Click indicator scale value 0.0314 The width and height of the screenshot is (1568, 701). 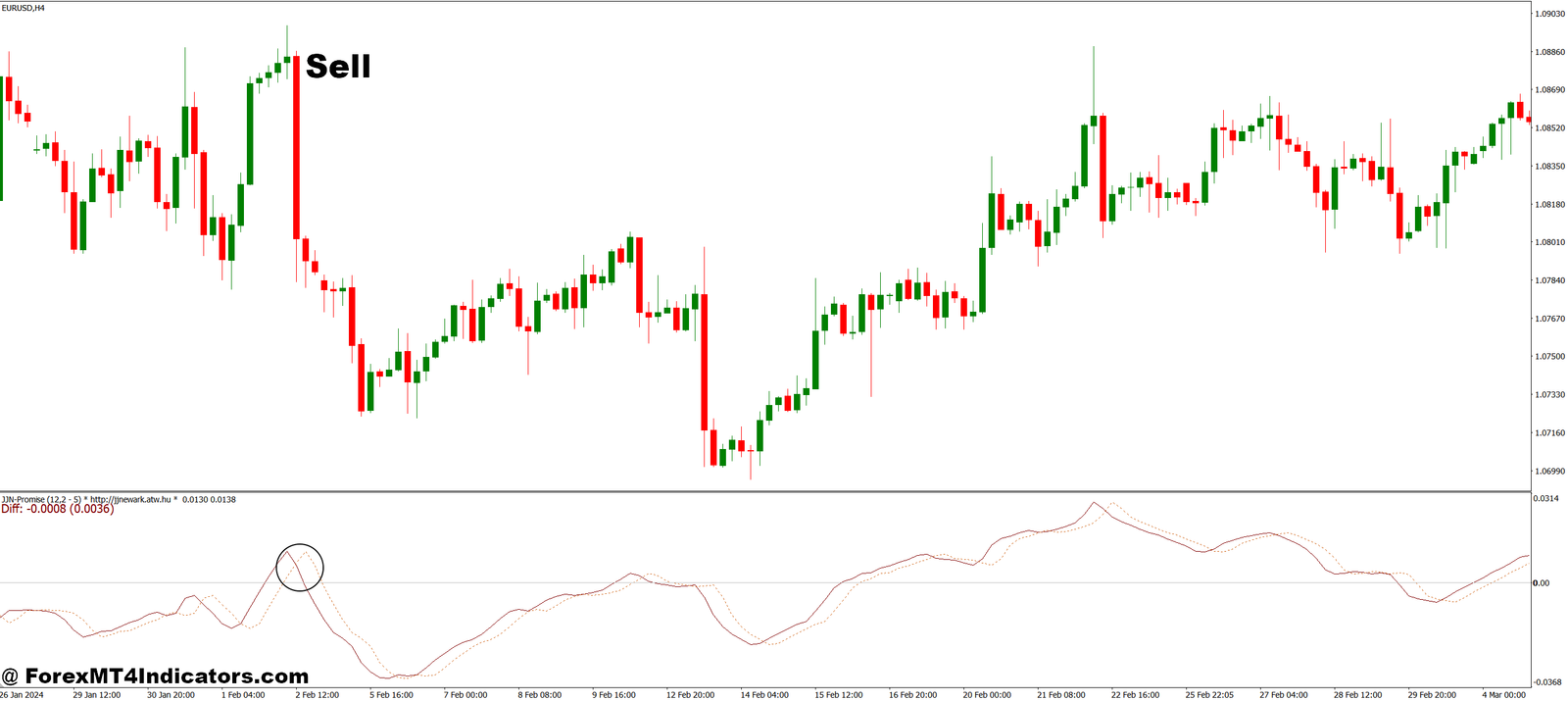click(1546, 499)
